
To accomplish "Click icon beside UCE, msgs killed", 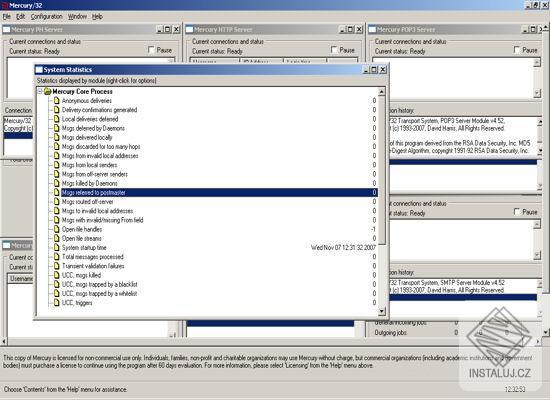I will (56, 275).
